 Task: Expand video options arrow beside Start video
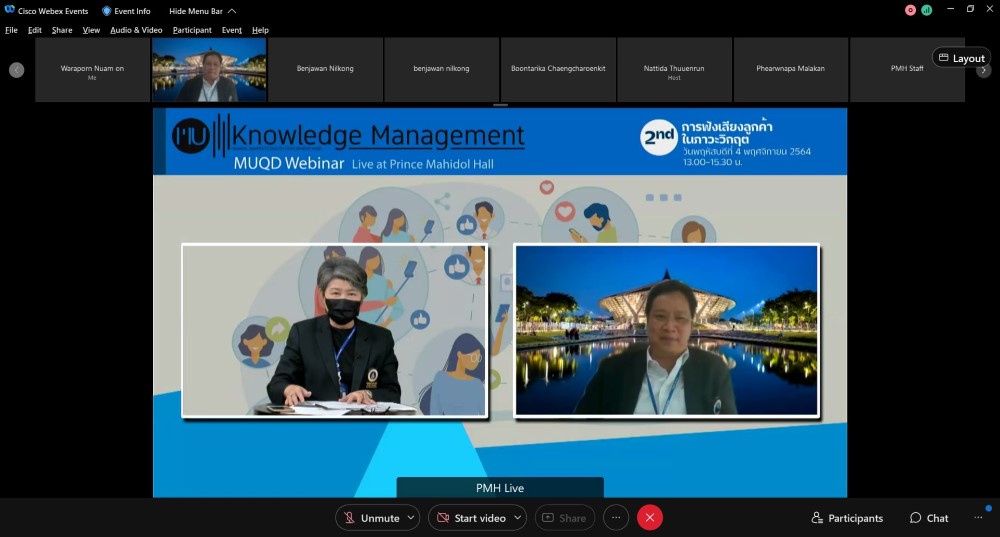[518, 518]
